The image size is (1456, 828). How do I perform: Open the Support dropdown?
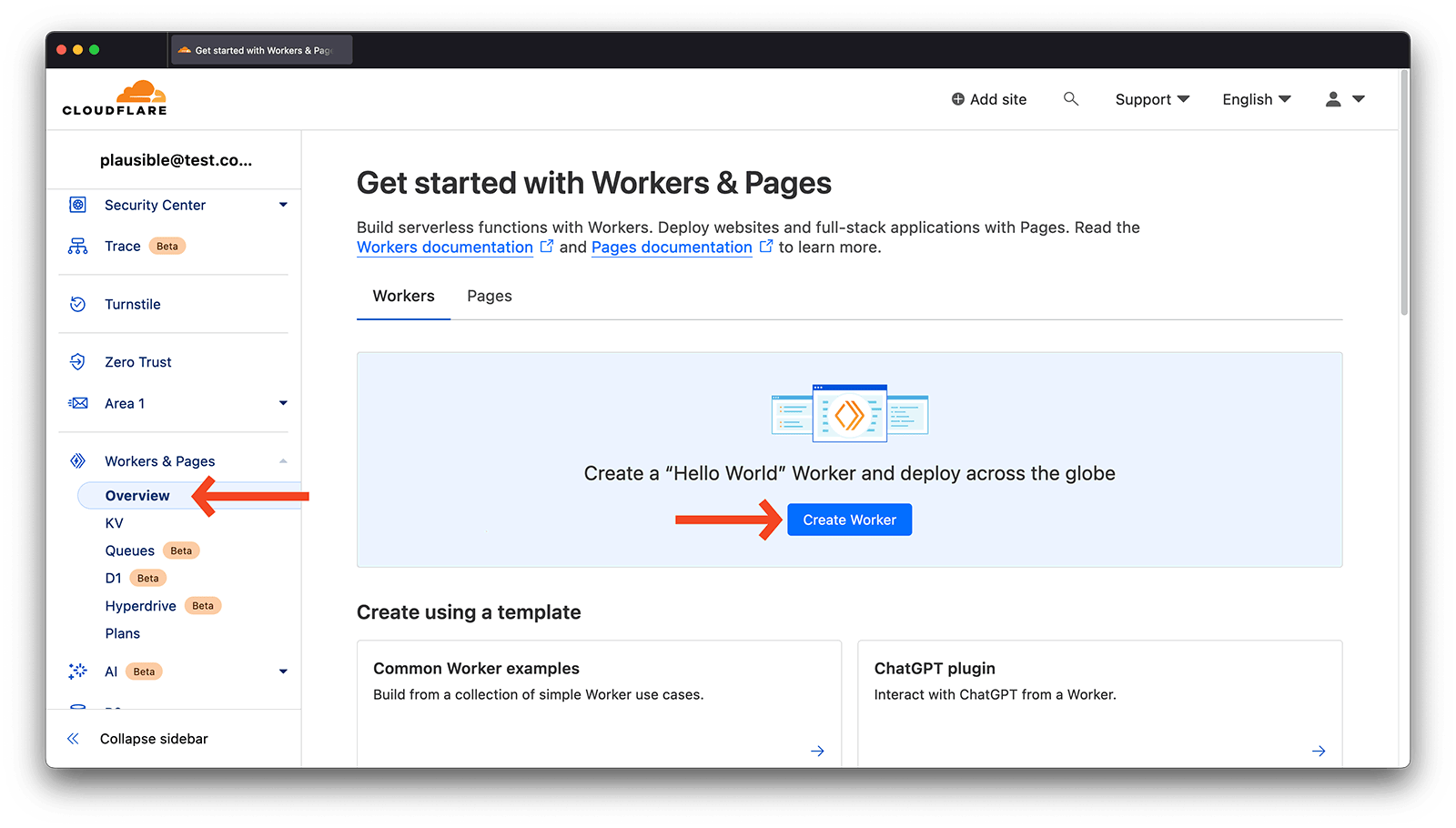pyautogui.click(x=1152, y=99)
